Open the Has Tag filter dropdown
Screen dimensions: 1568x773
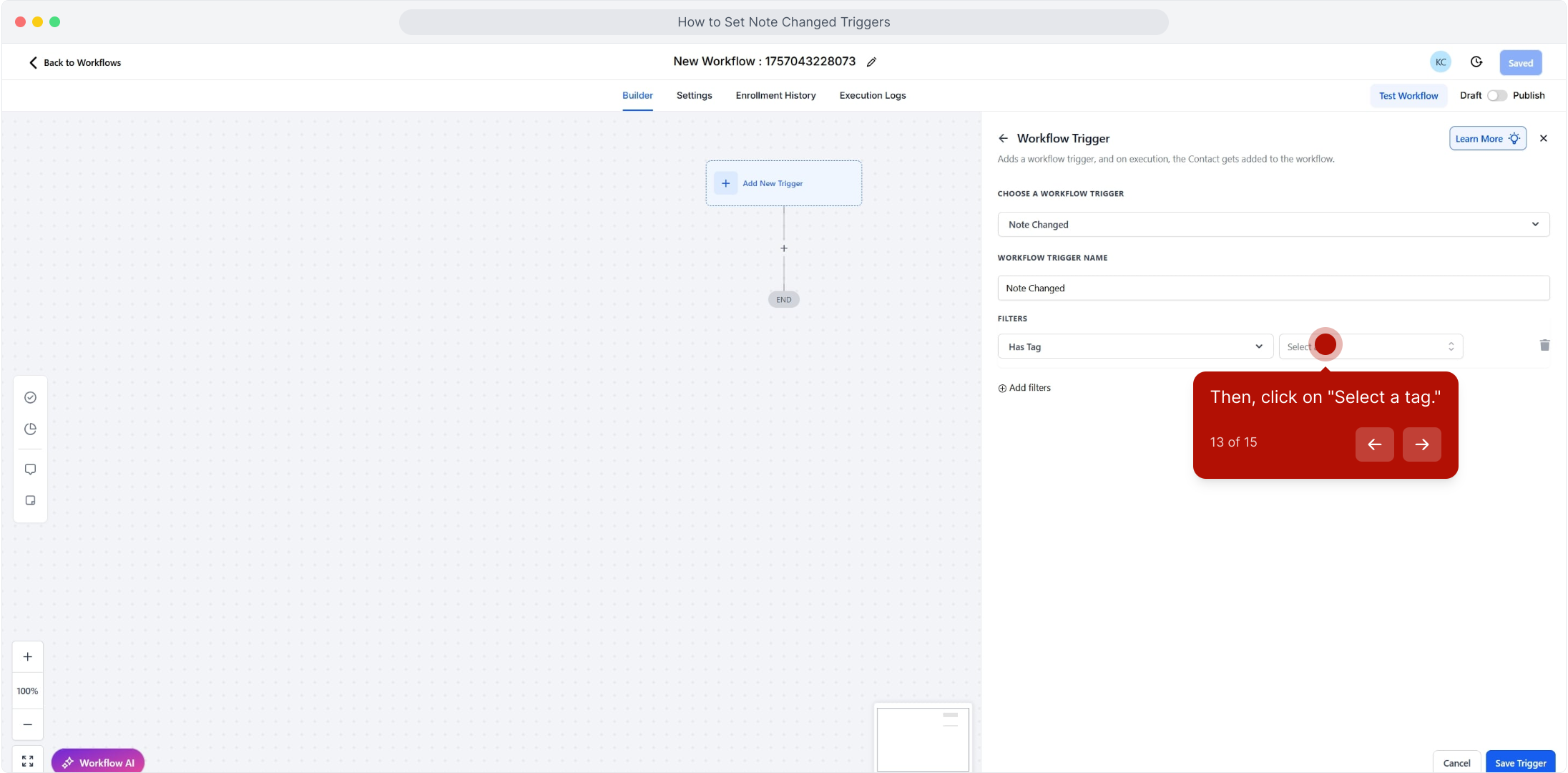click(x=1135, y=346)
